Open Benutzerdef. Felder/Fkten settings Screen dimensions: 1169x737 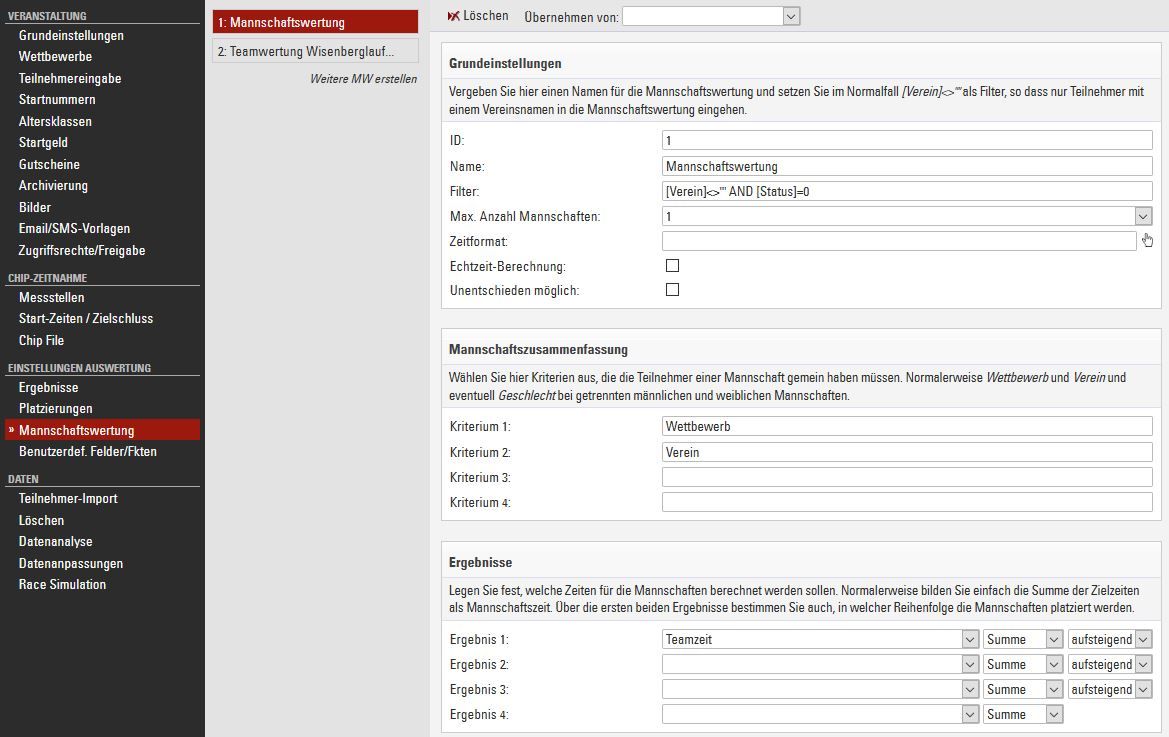pos(87,451)
